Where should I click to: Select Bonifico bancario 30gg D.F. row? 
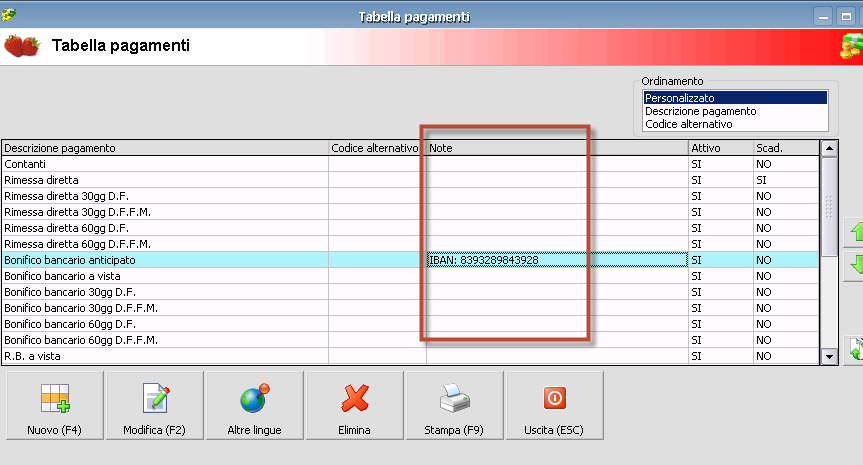coord(410,292)
